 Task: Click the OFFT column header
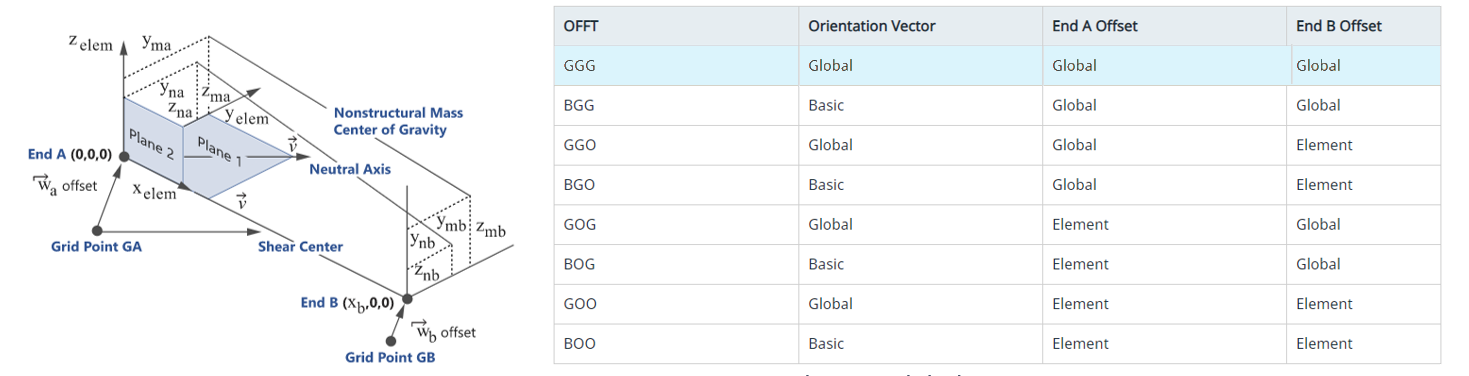tap(581, 26)
